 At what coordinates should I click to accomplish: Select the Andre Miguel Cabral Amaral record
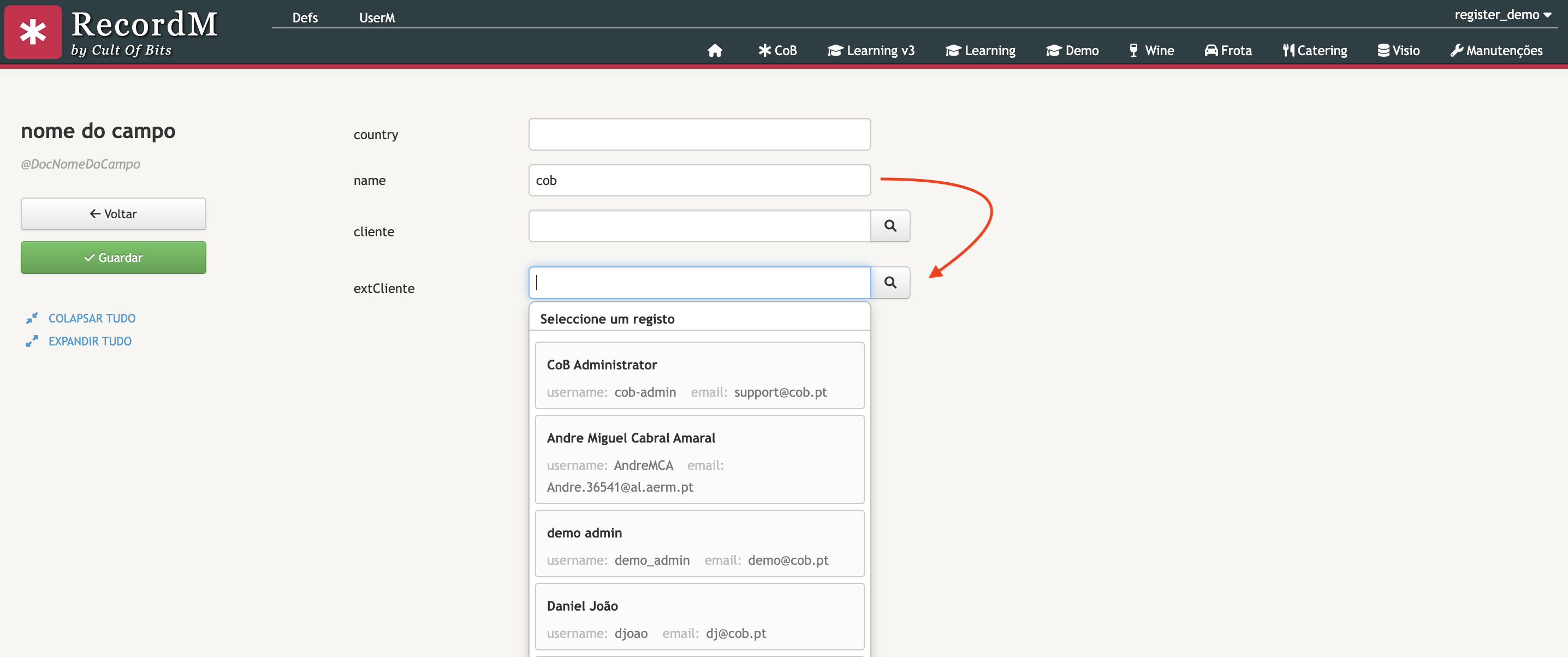pos(699,459)
